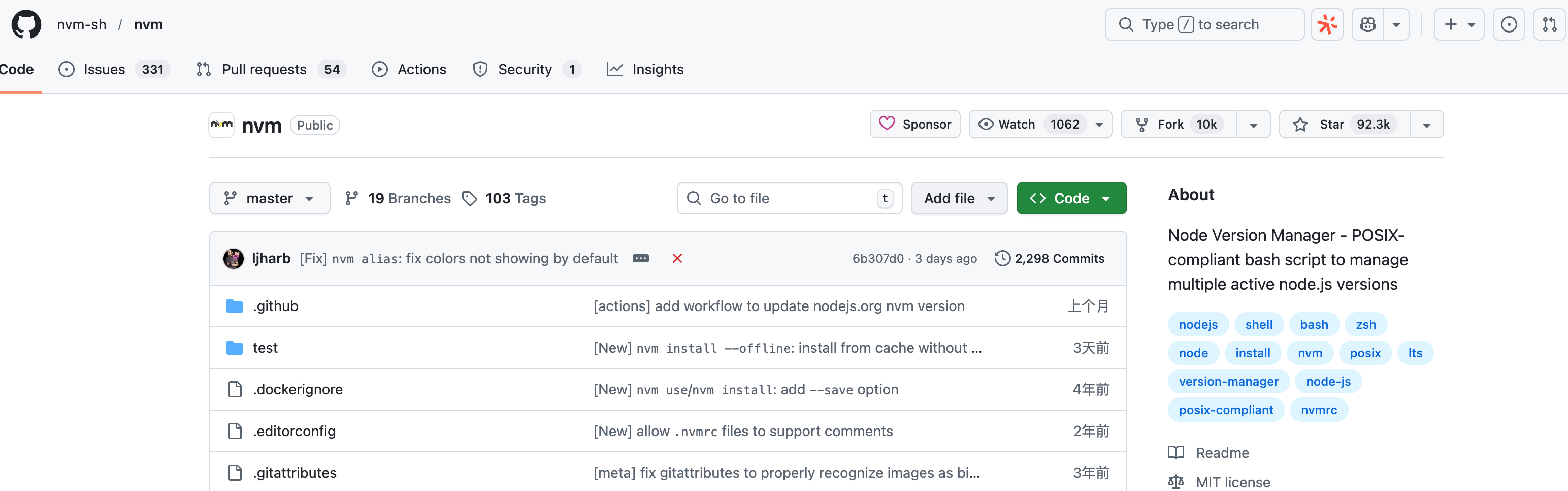Screen dimensions: 1568x491
Task: Expand commit message ellipsis icon
Action: click(x=640, y=258)
